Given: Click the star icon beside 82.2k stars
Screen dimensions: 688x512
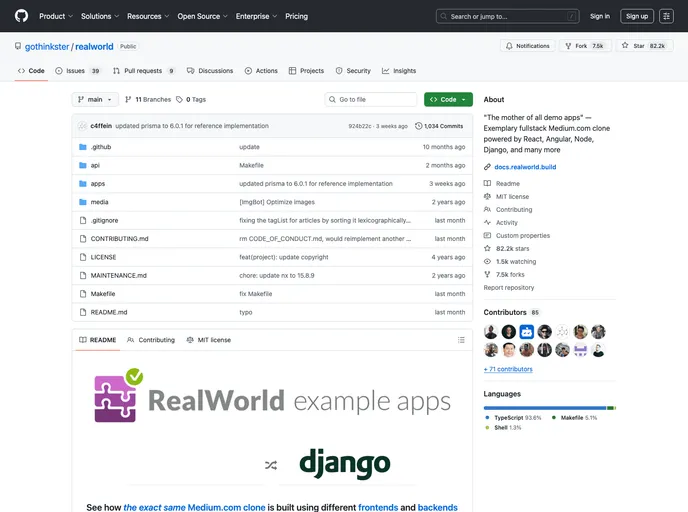Looking at the screenshot, I should (487, 248).
